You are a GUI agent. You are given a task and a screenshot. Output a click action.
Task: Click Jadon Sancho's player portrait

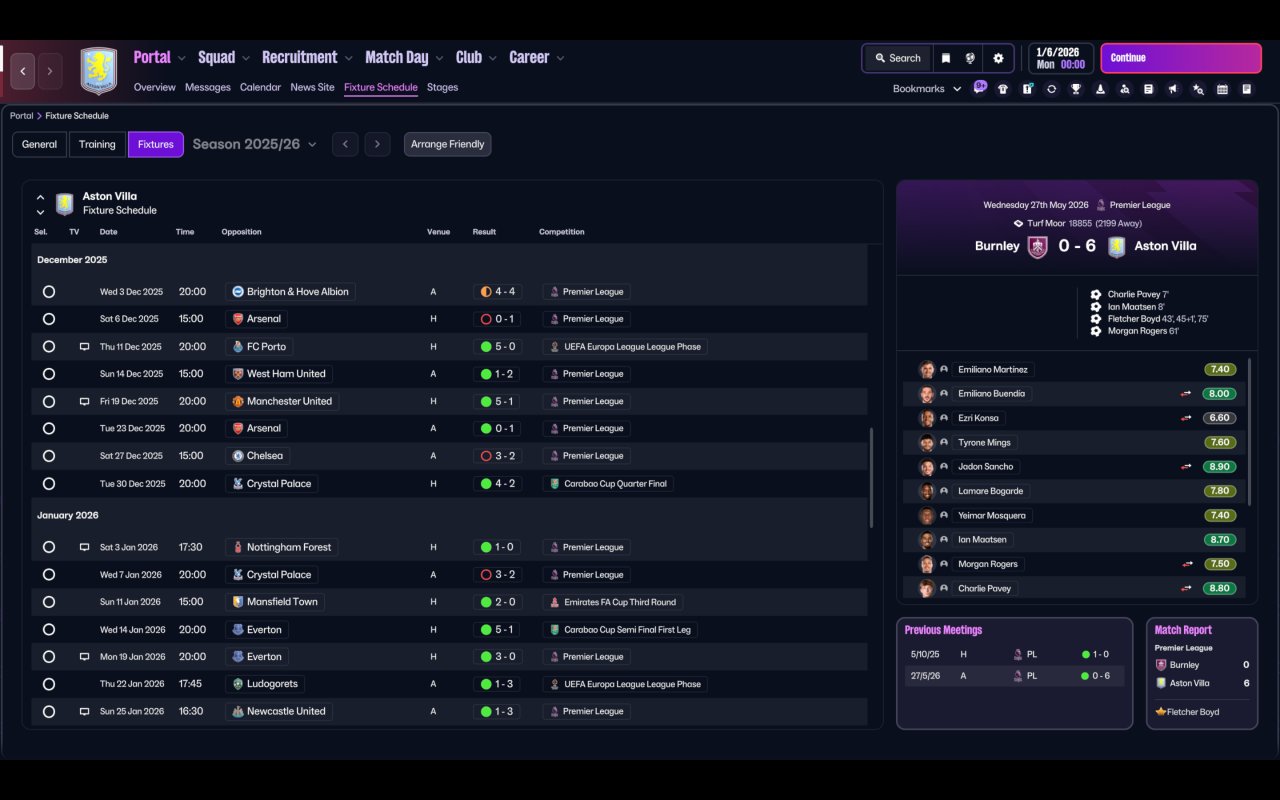click(927, 467)
